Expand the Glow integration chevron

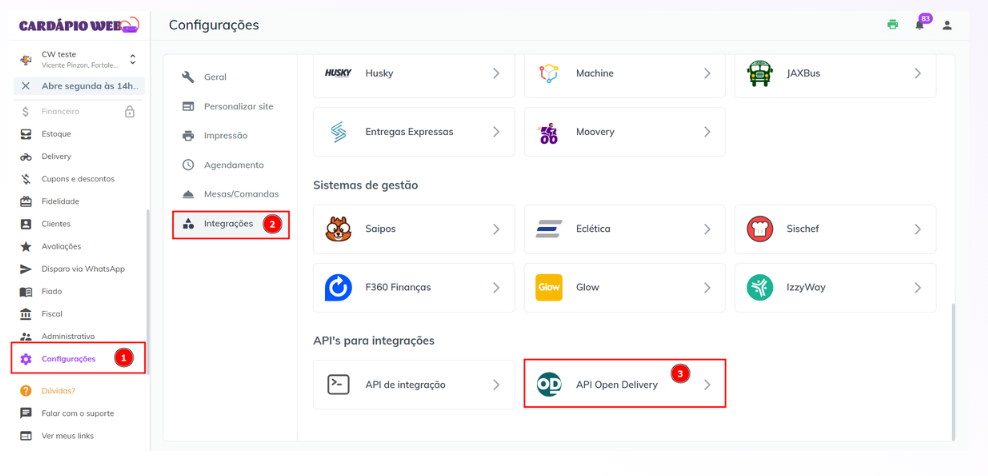(x=707, y=287)
